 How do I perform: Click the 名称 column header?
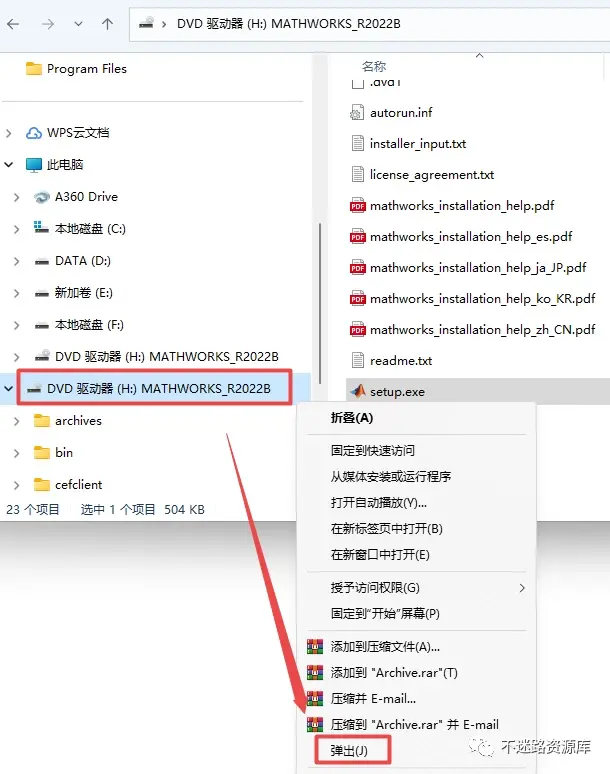tap(374, 66)
